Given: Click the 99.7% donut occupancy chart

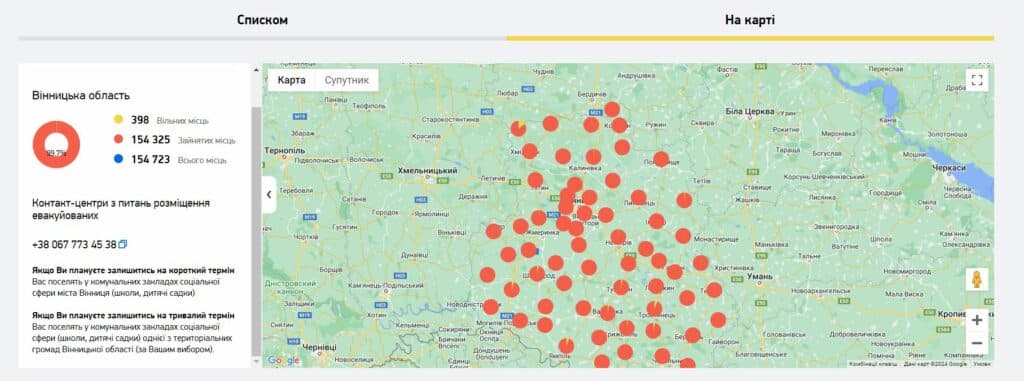Looking at the screenshot, I should coord(56,144).
